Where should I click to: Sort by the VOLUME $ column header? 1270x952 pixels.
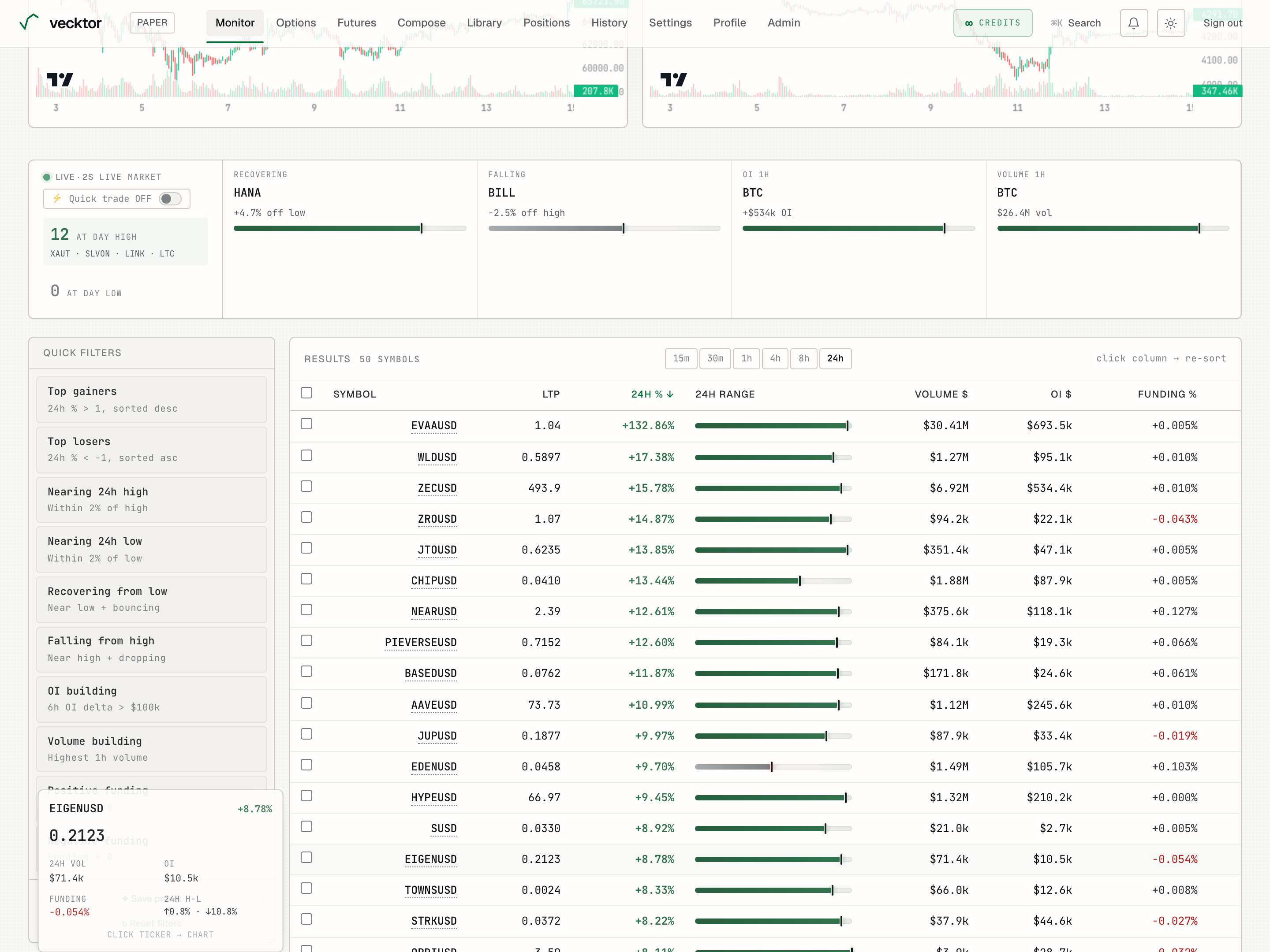pos(941,394)
